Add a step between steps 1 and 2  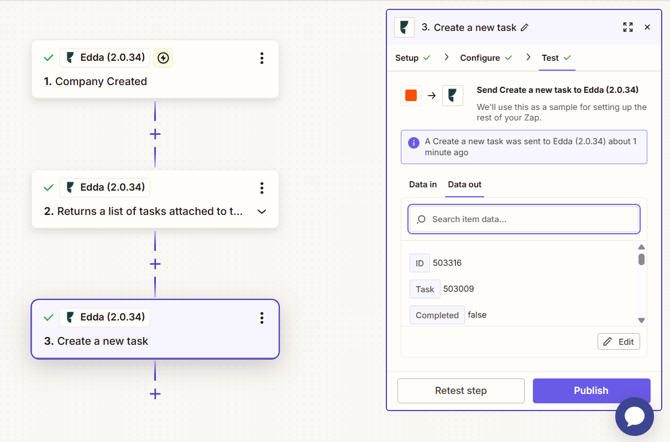coord(155,134)
